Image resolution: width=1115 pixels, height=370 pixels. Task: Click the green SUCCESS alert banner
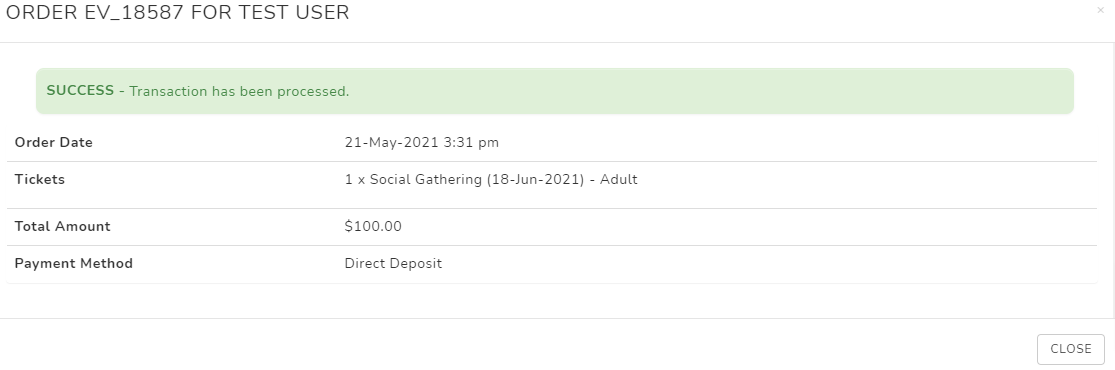pos(555,91)
